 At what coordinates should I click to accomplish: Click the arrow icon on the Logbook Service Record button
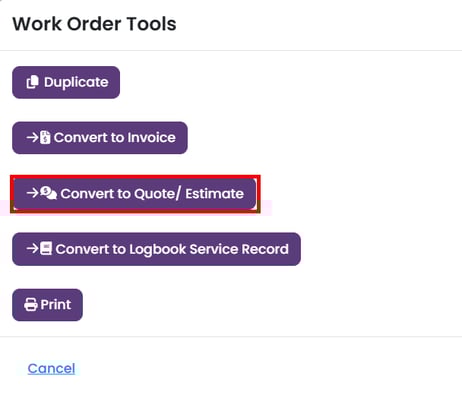pyautogui.click(x=33, y=249)
